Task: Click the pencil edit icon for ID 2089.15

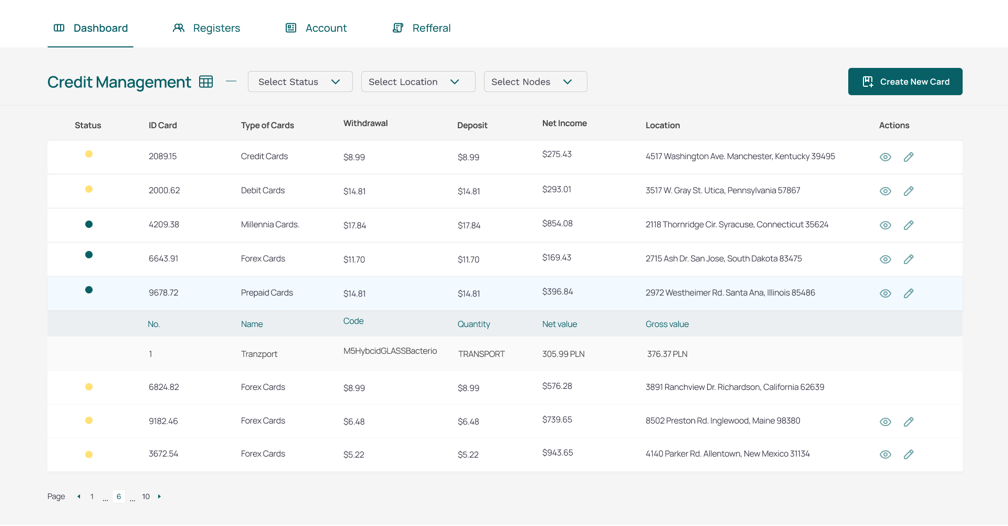Action: coord(908,157)
